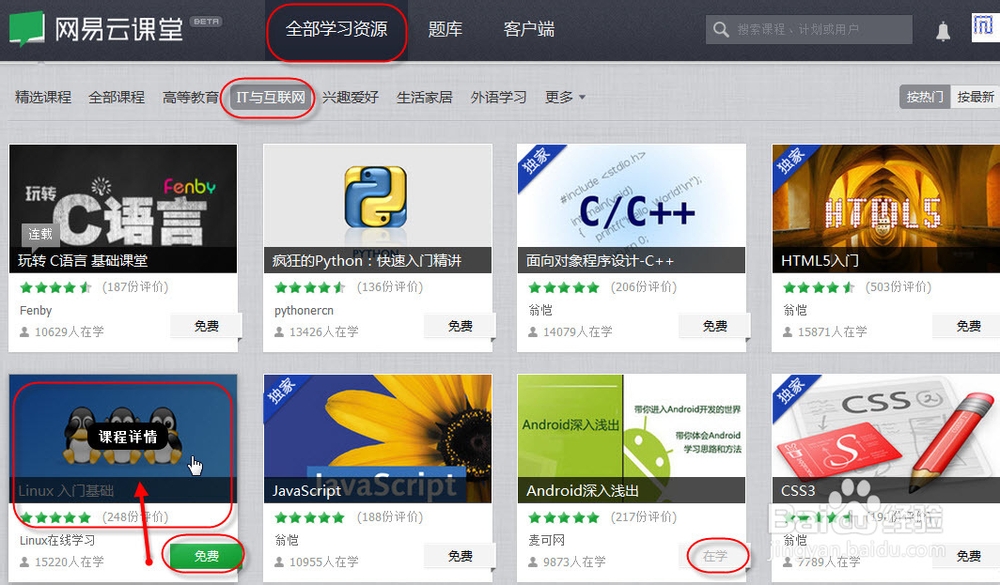Click green 免费 button on Linux course
The image size is (1000, 585).
click(206, 556)
